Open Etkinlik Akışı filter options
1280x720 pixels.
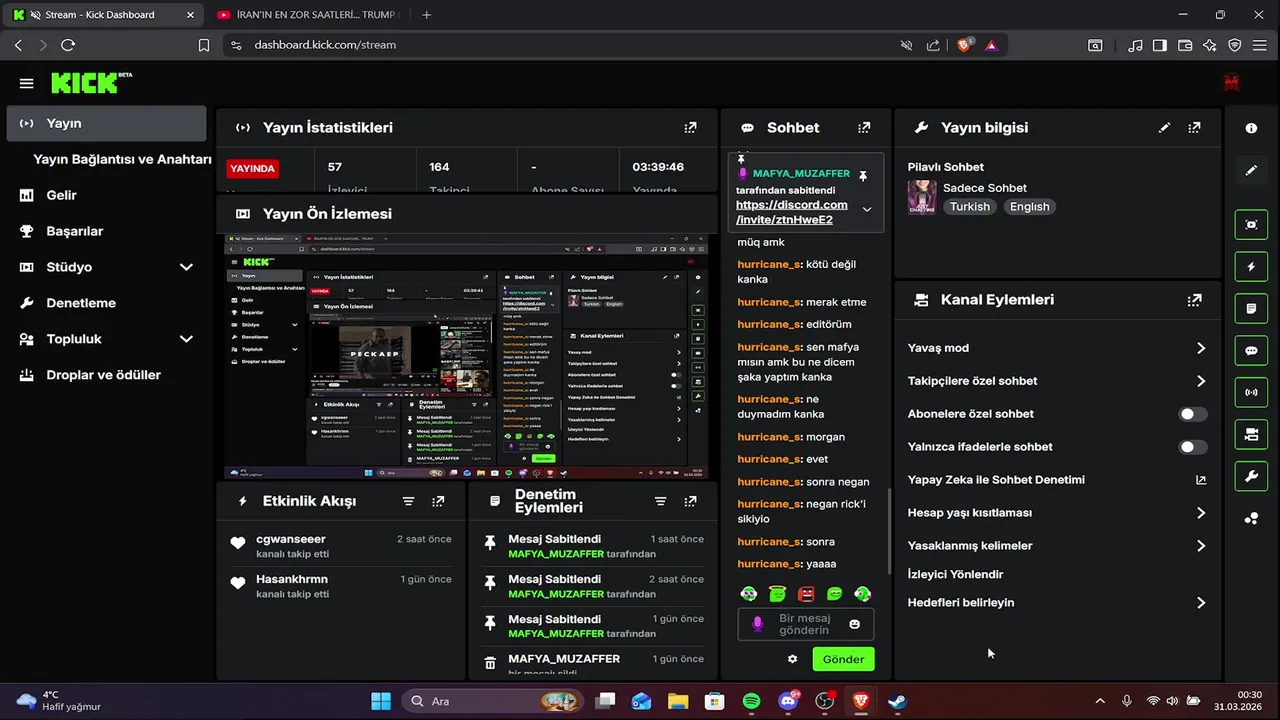[x=408, y=501]
